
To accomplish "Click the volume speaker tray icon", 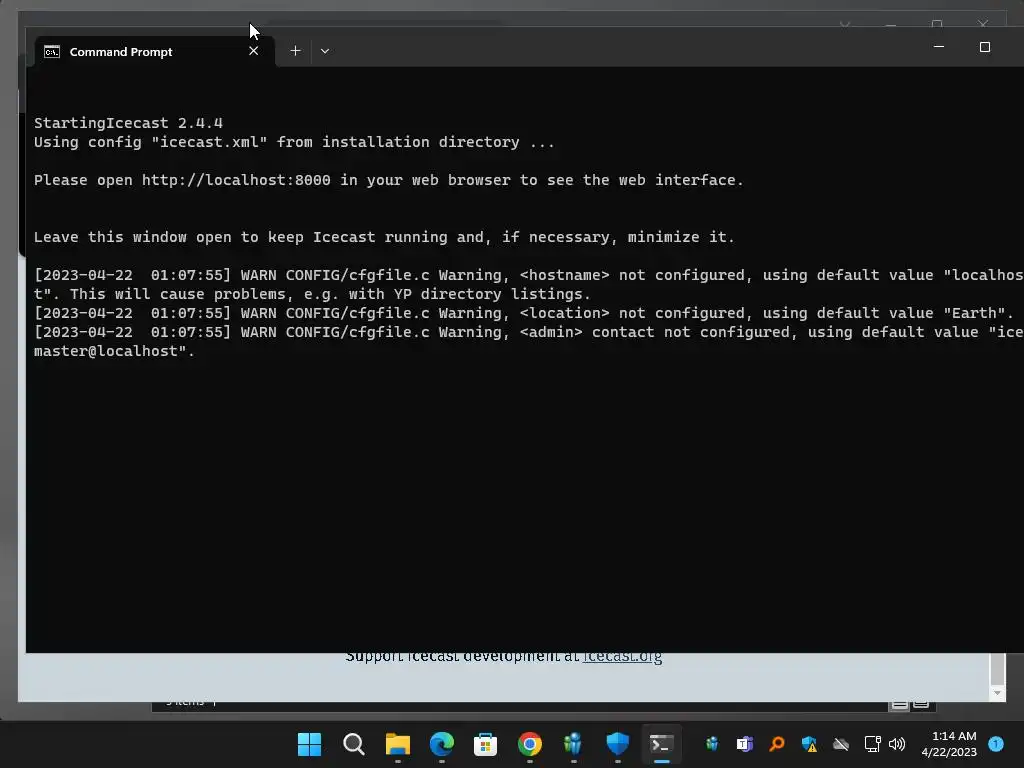I will [897, 744].
